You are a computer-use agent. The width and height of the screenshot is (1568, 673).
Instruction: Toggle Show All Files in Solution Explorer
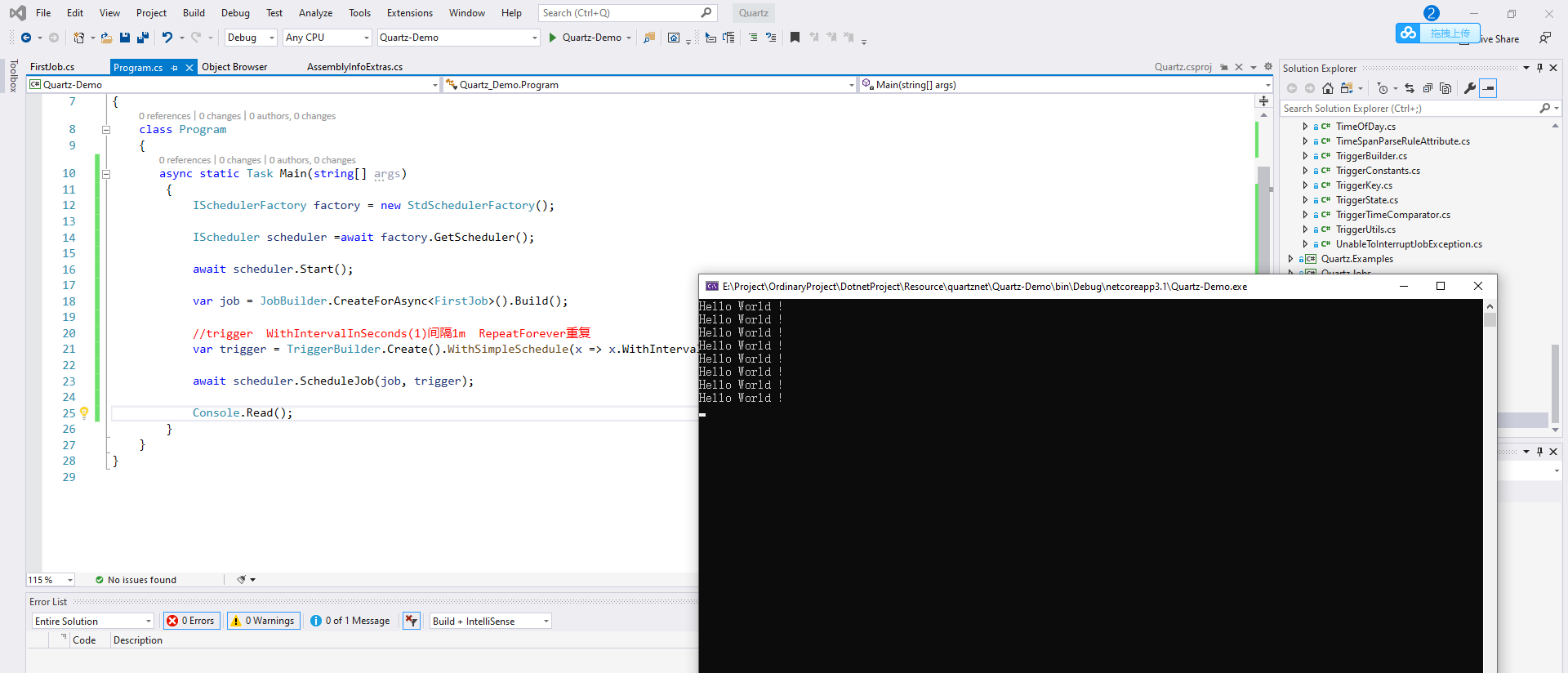click(1445, 88)
